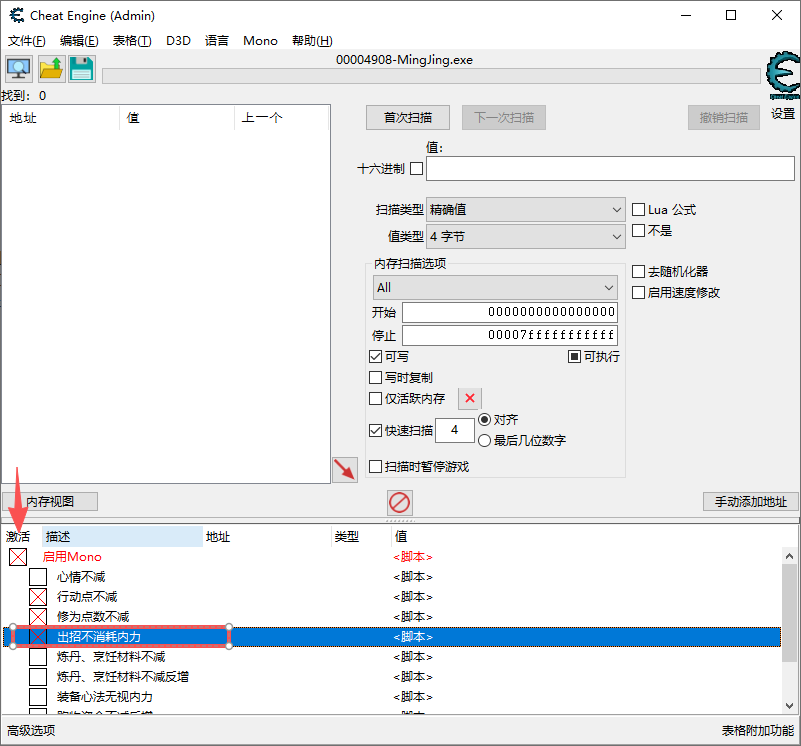Viewport: 801px width, 746px height.
Task: Select the 装备心法无视内力 row text
Action: pyautogui.click(x=105, y=696)
